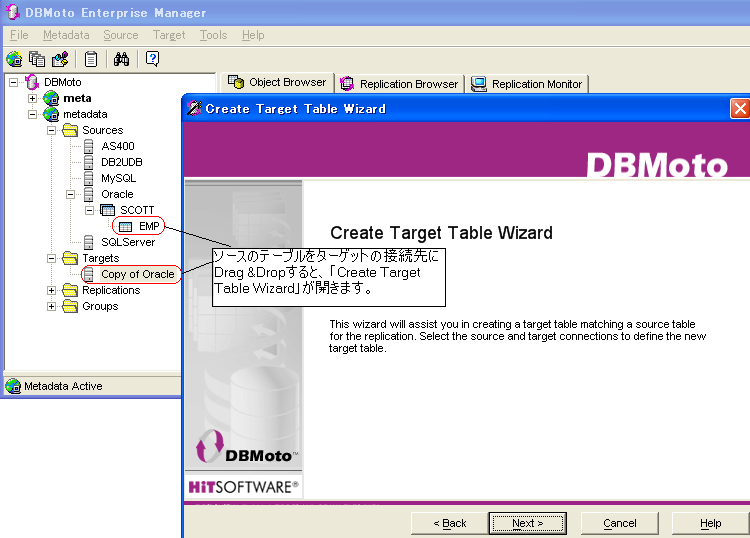Click the Targets folder icon
This screenshot has height=538, width=750.
(x=70, y=258)
